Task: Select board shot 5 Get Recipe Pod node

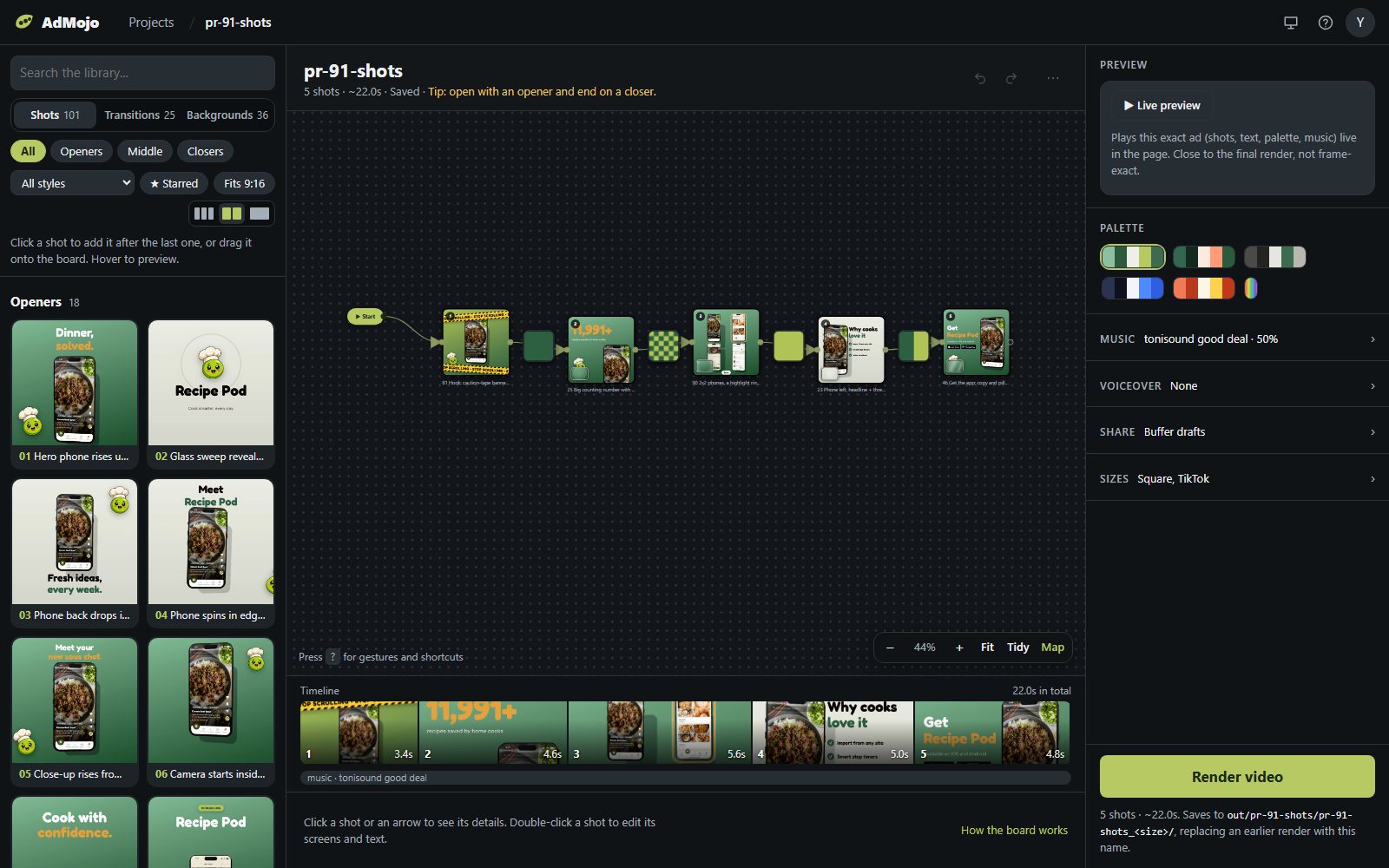Action: [976, 343]
